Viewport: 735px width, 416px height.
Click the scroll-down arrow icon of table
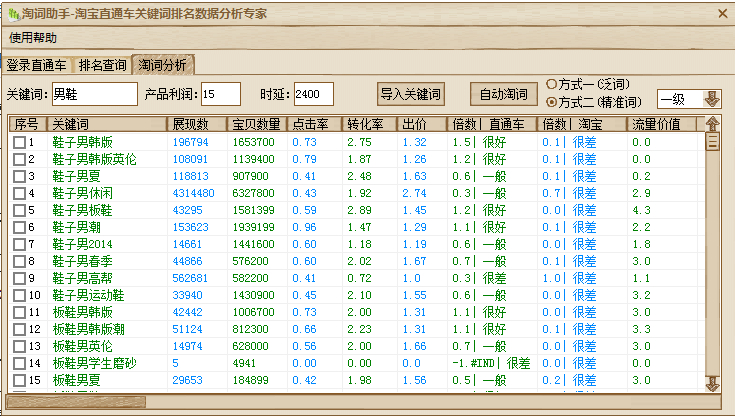712,384
